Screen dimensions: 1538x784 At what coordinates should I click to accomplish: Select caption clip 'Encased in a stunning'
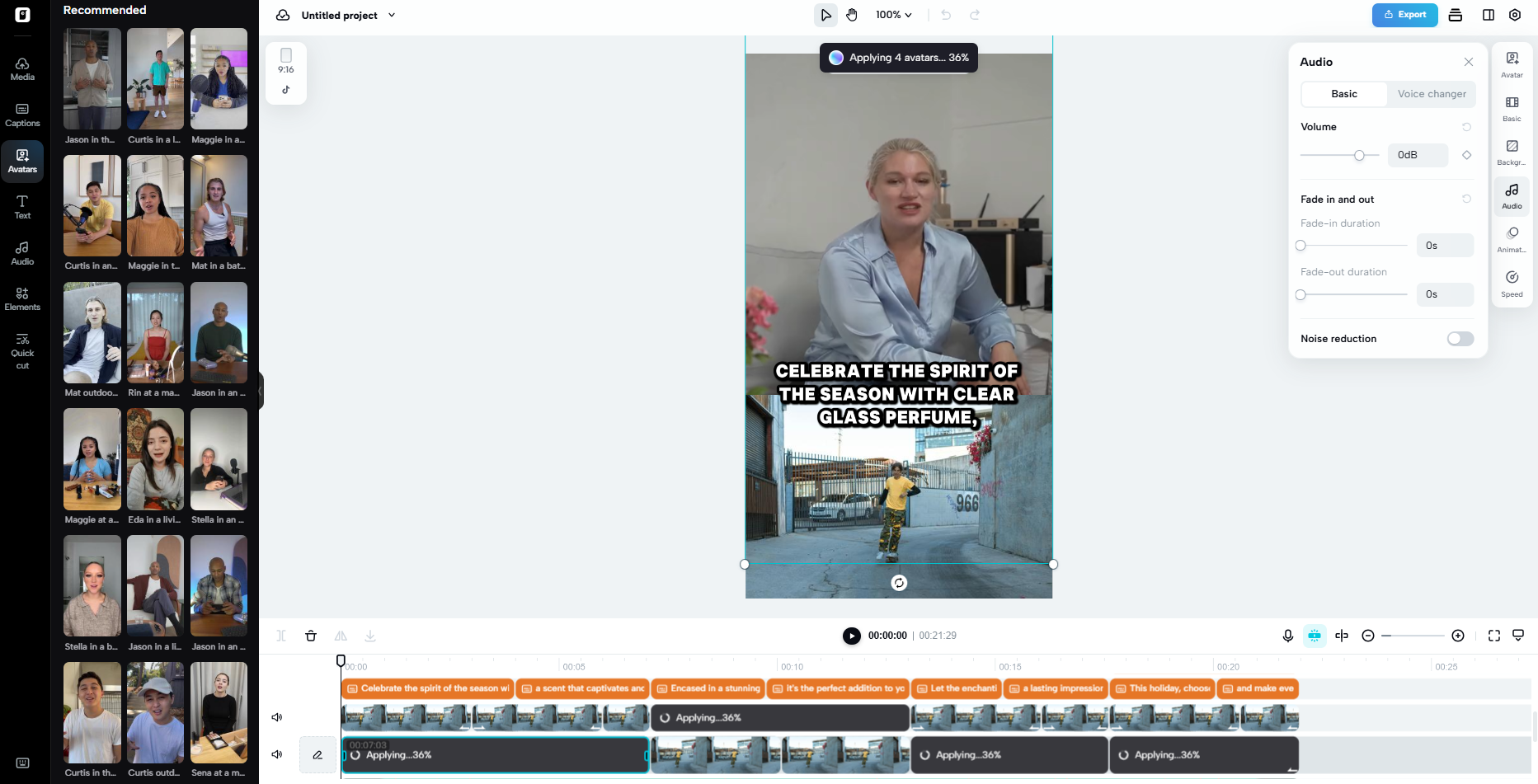[708, 688]
